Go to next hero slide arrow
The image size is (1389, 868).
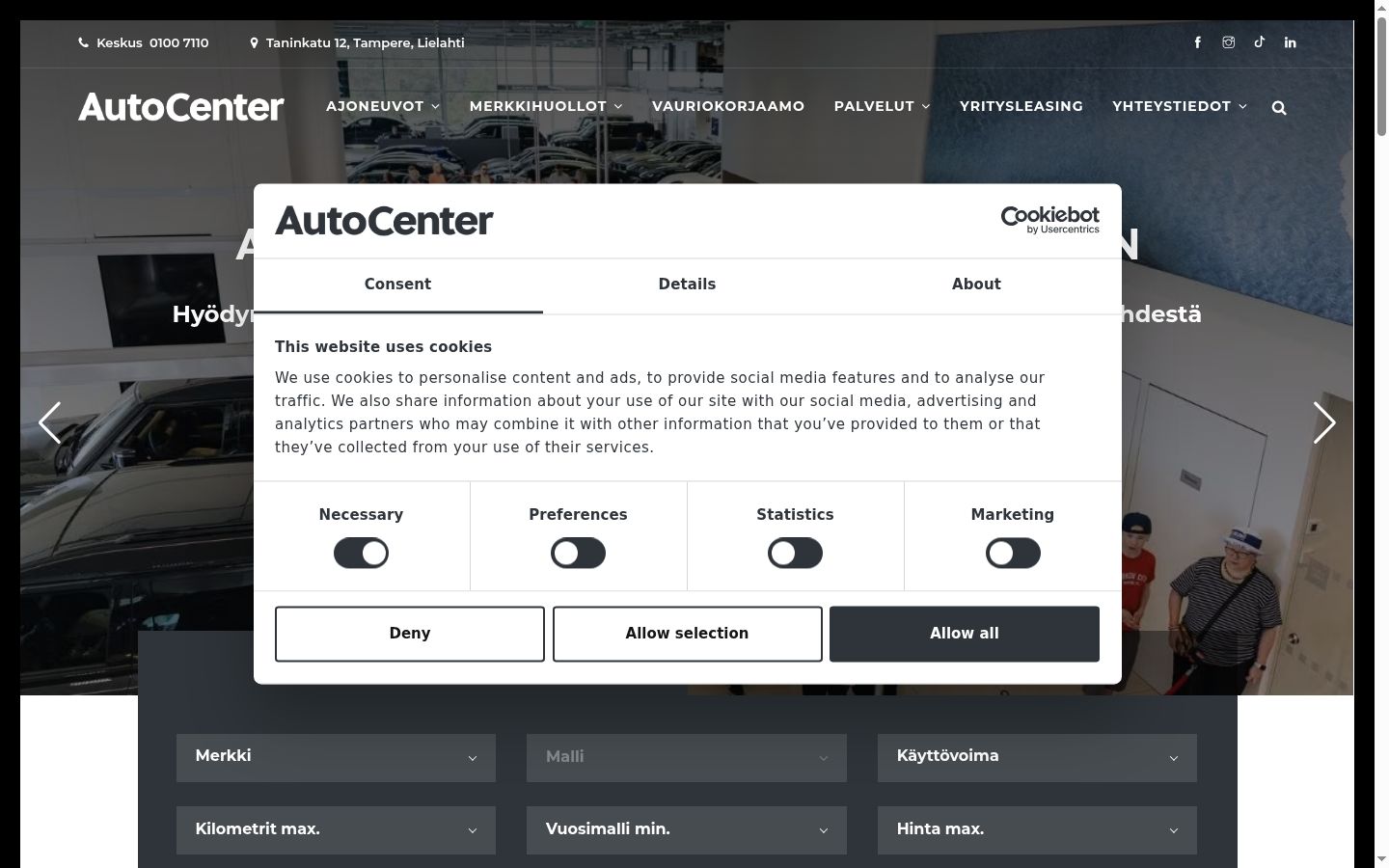click(x=1324, y=422)
